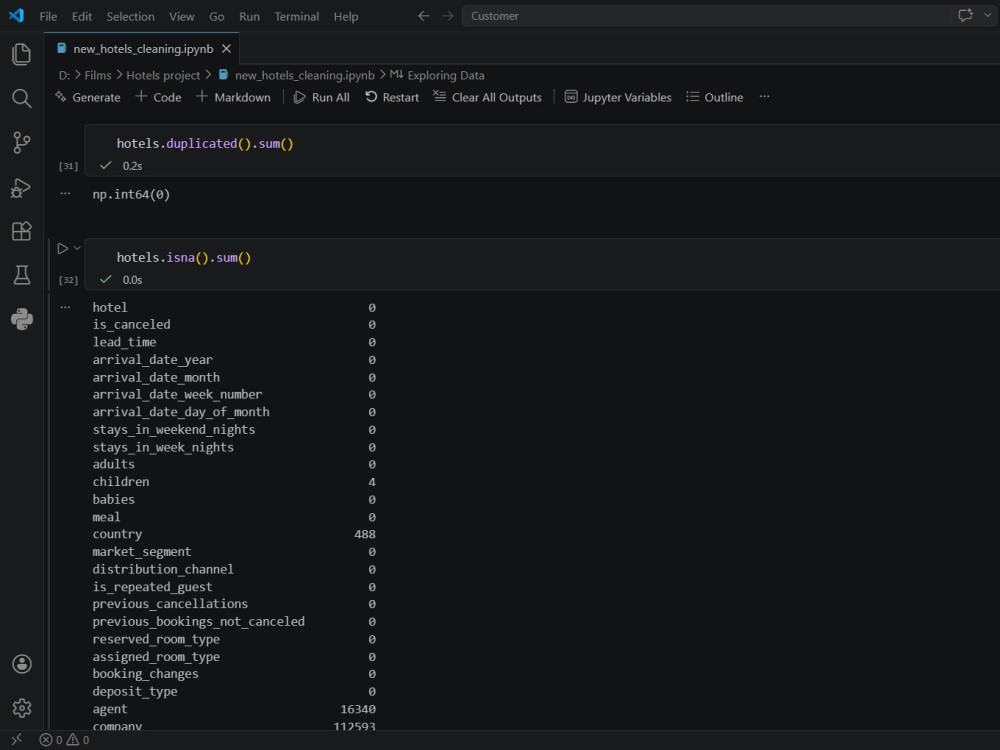Open the Python extension view
This screenshot has width=1000, height=750.
click(22, 319)
